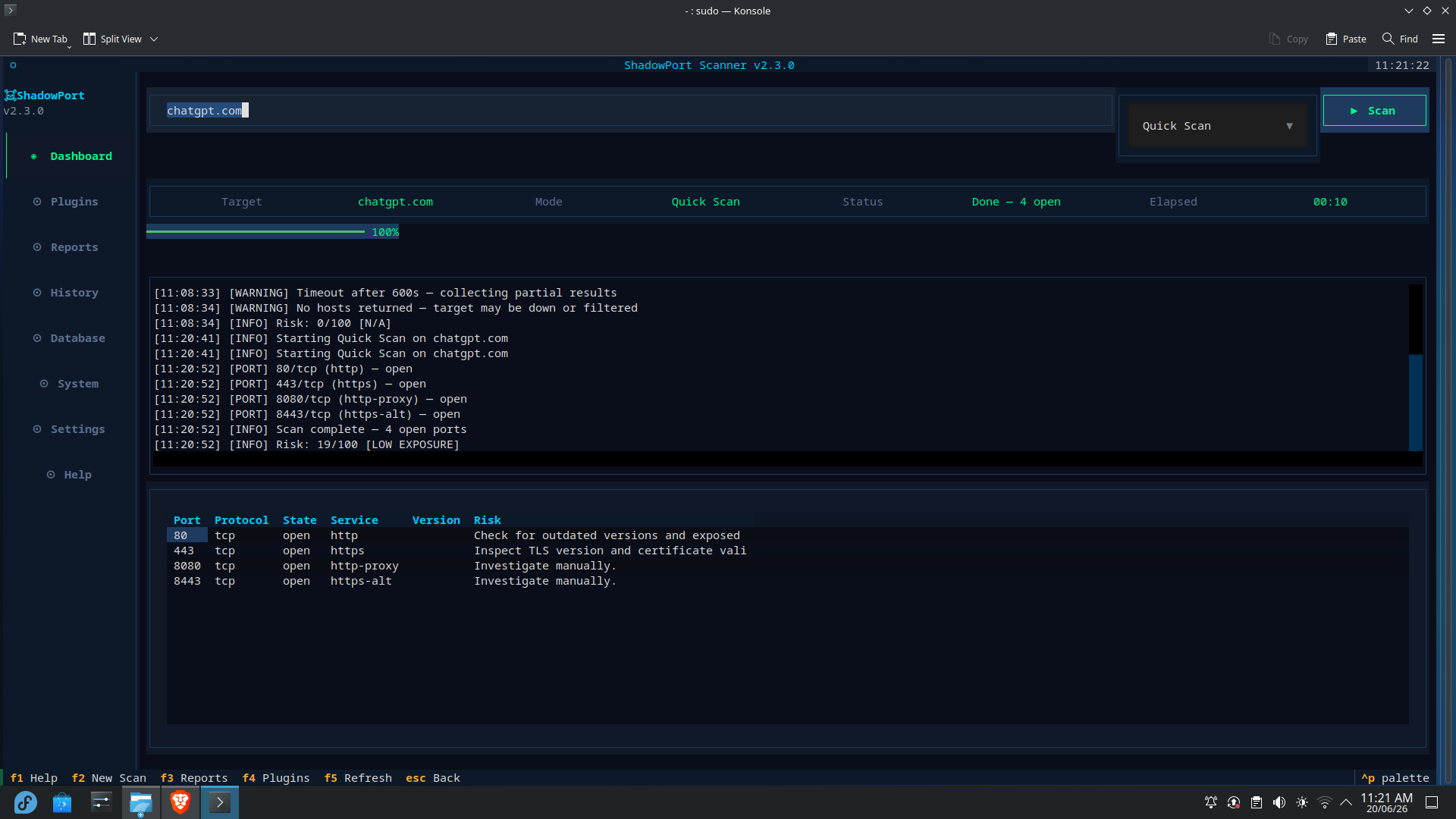Click the 'Scan complete – 4 open ports' log line

coord(310,429)
